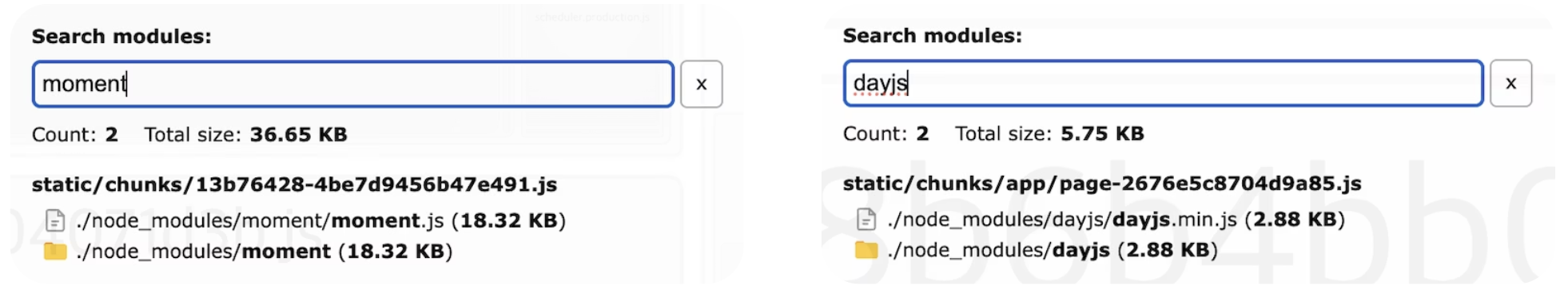Click the right "Search modules:" label
This screenshot has width=1568, height=294.
(x=932, y=36)
